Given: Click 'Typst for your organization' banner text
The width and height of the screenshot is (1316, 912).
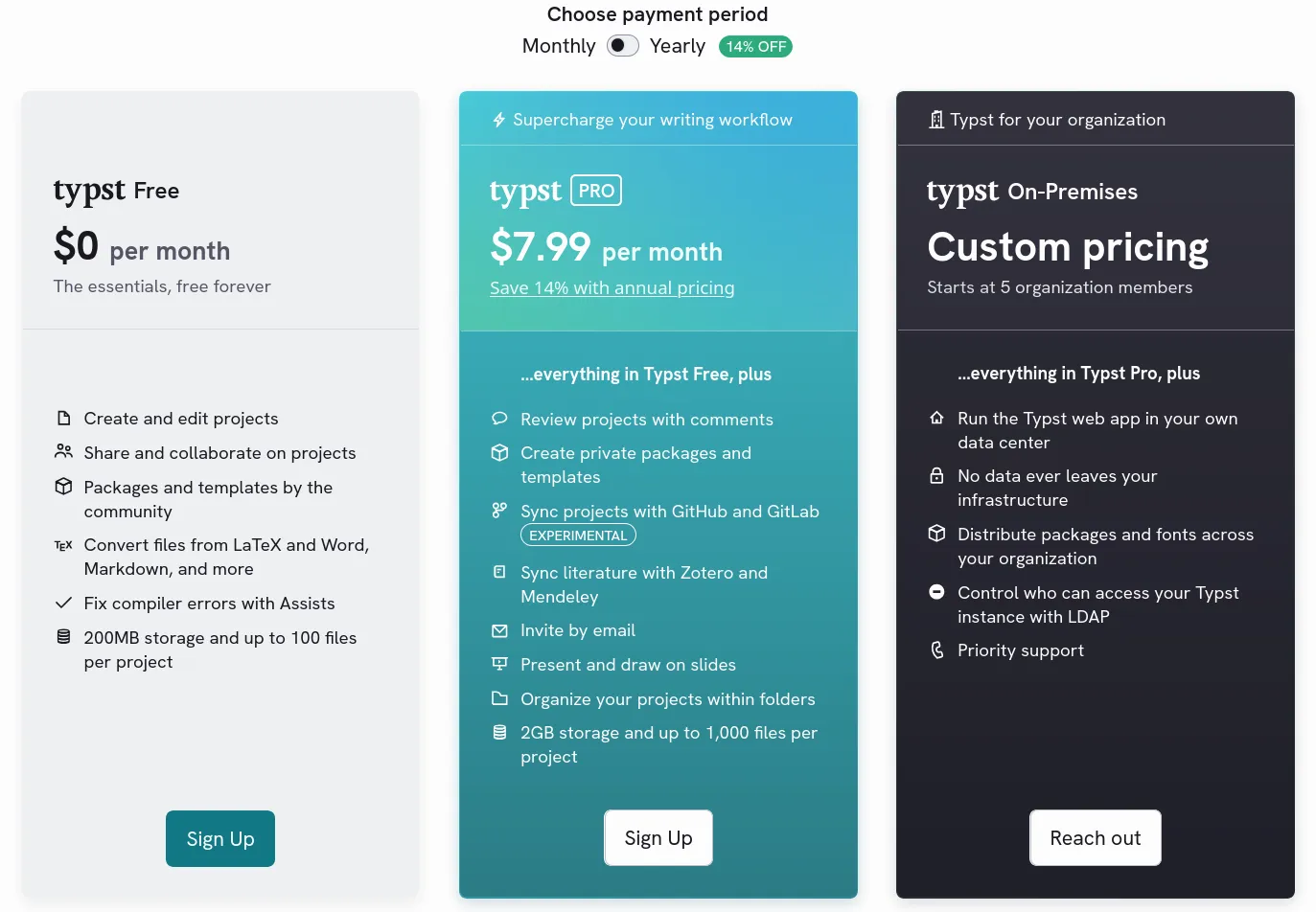Looking at the screenshot, I should click(x=1058, y=120).
